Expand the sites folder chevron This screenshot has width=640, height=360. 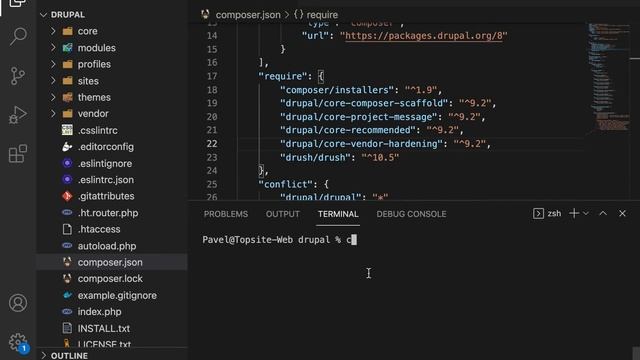(53, 81)
